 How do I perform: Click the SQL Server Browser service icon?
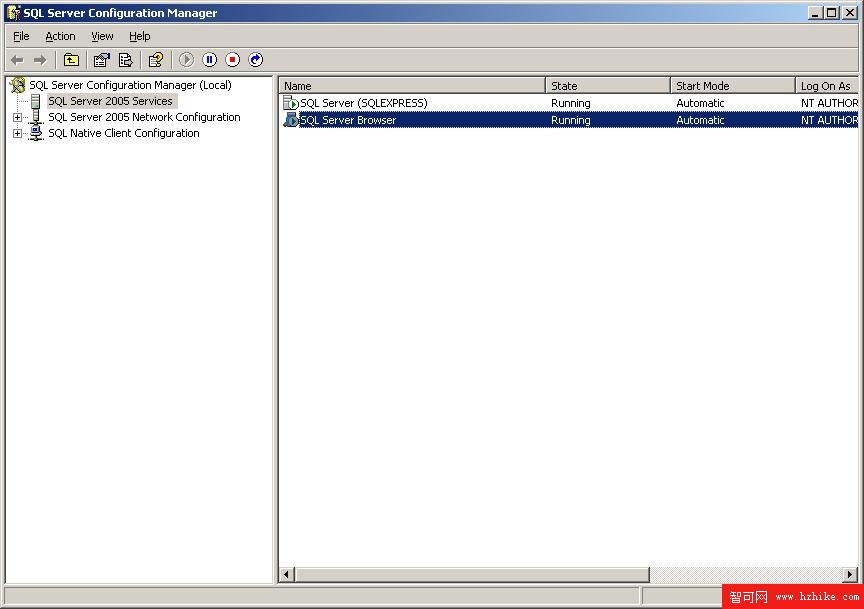[290, 120]
